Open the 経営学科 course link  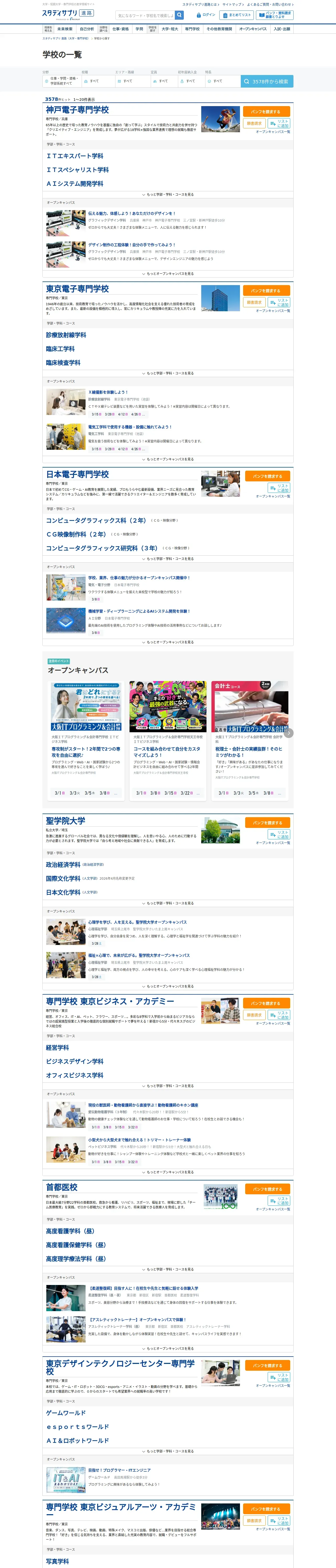click(x=57, y=1048)
